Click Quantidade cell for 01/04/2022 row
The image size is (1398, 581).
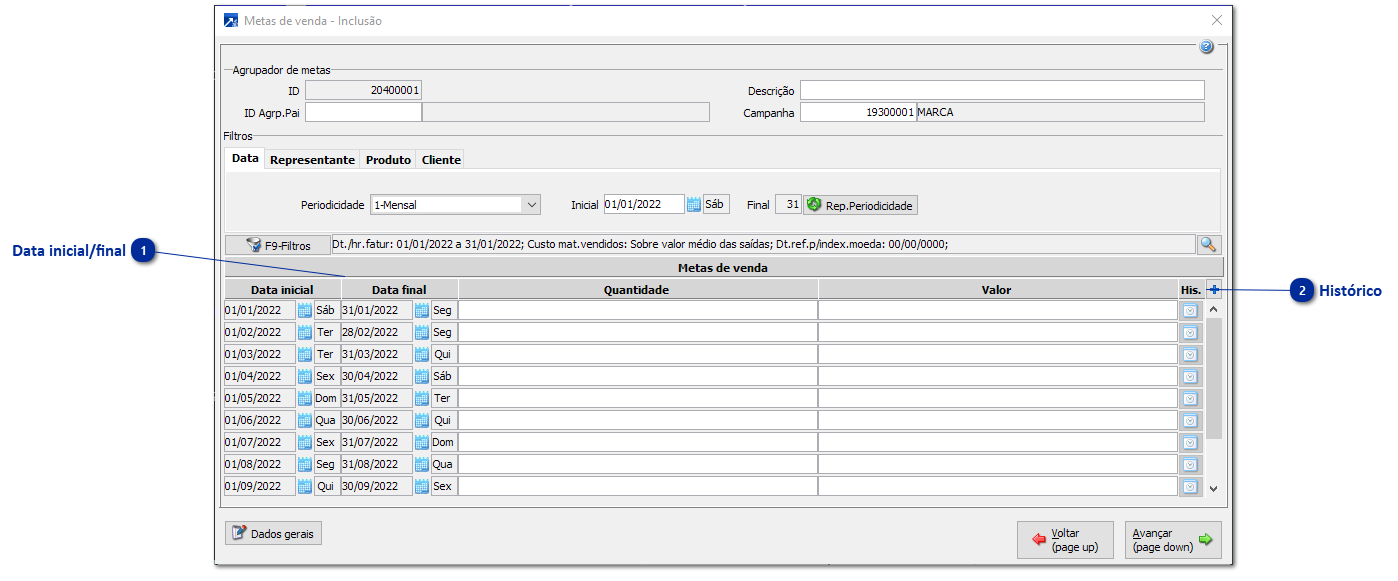click(638, 376)
